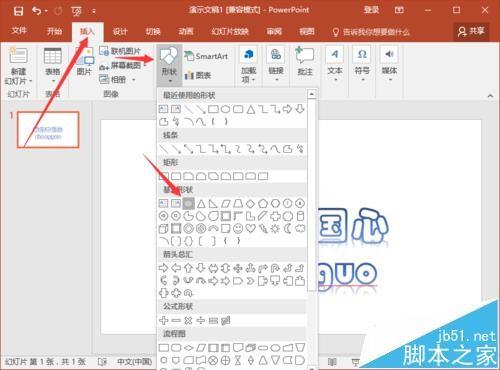Open the 文件 (File) tab
This screenshot has width=500, height=370.
[19, 31]
